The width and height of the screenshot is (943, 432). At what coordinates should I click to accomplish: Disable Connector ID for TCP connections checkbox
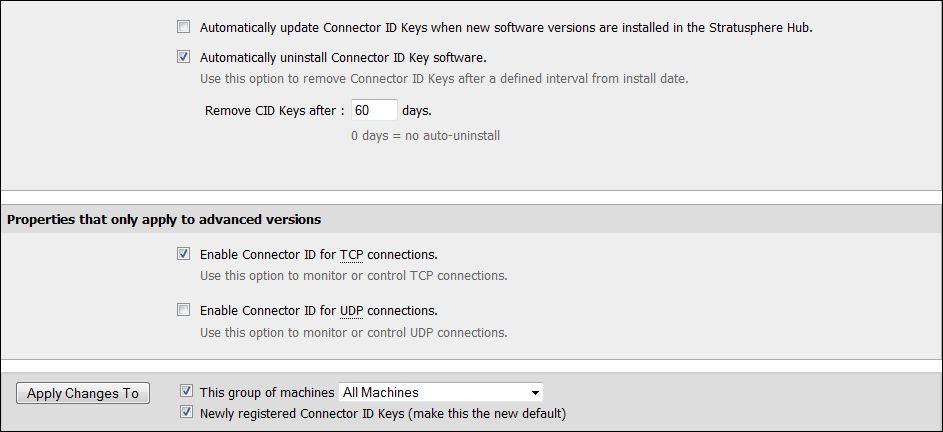183,254
